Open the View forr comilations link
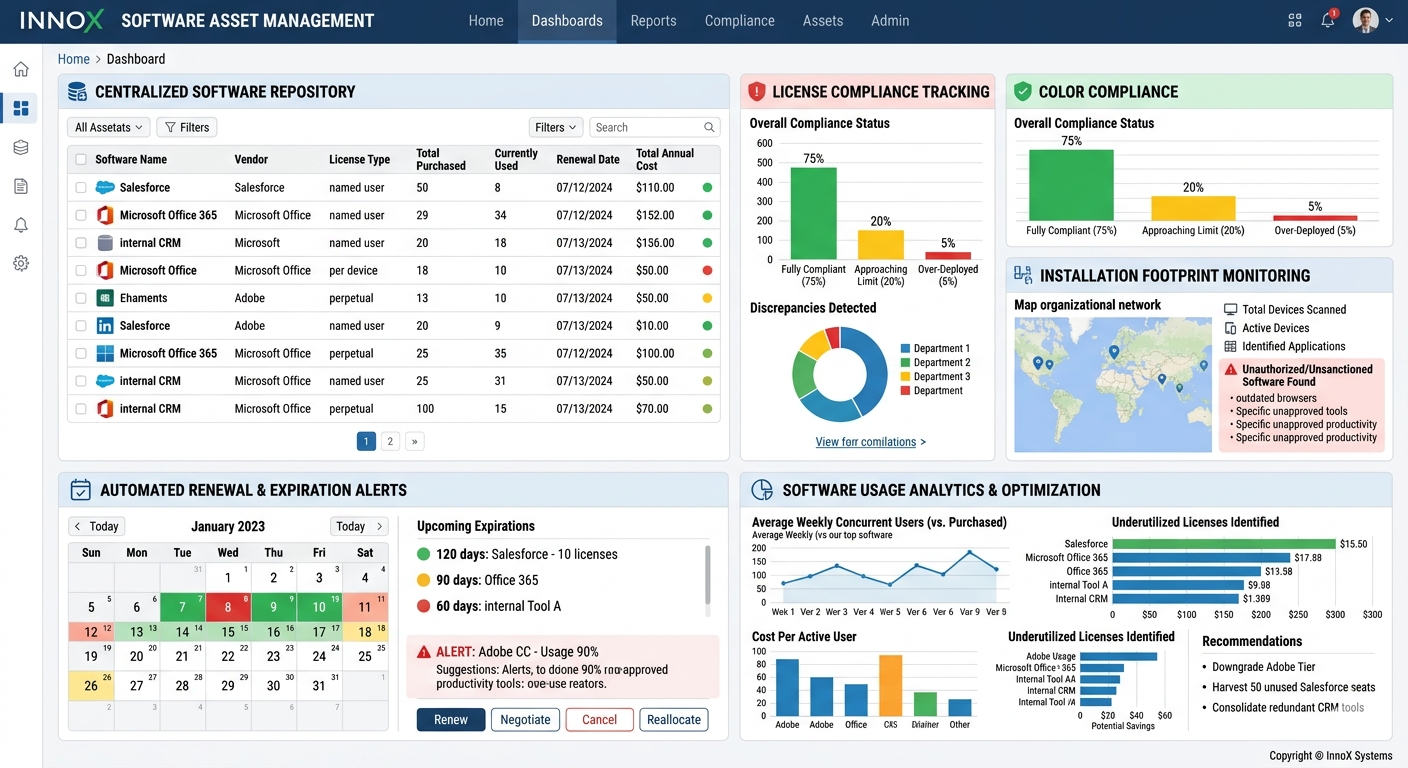Viewport: 1408px width, 768px height. [870, 442]
